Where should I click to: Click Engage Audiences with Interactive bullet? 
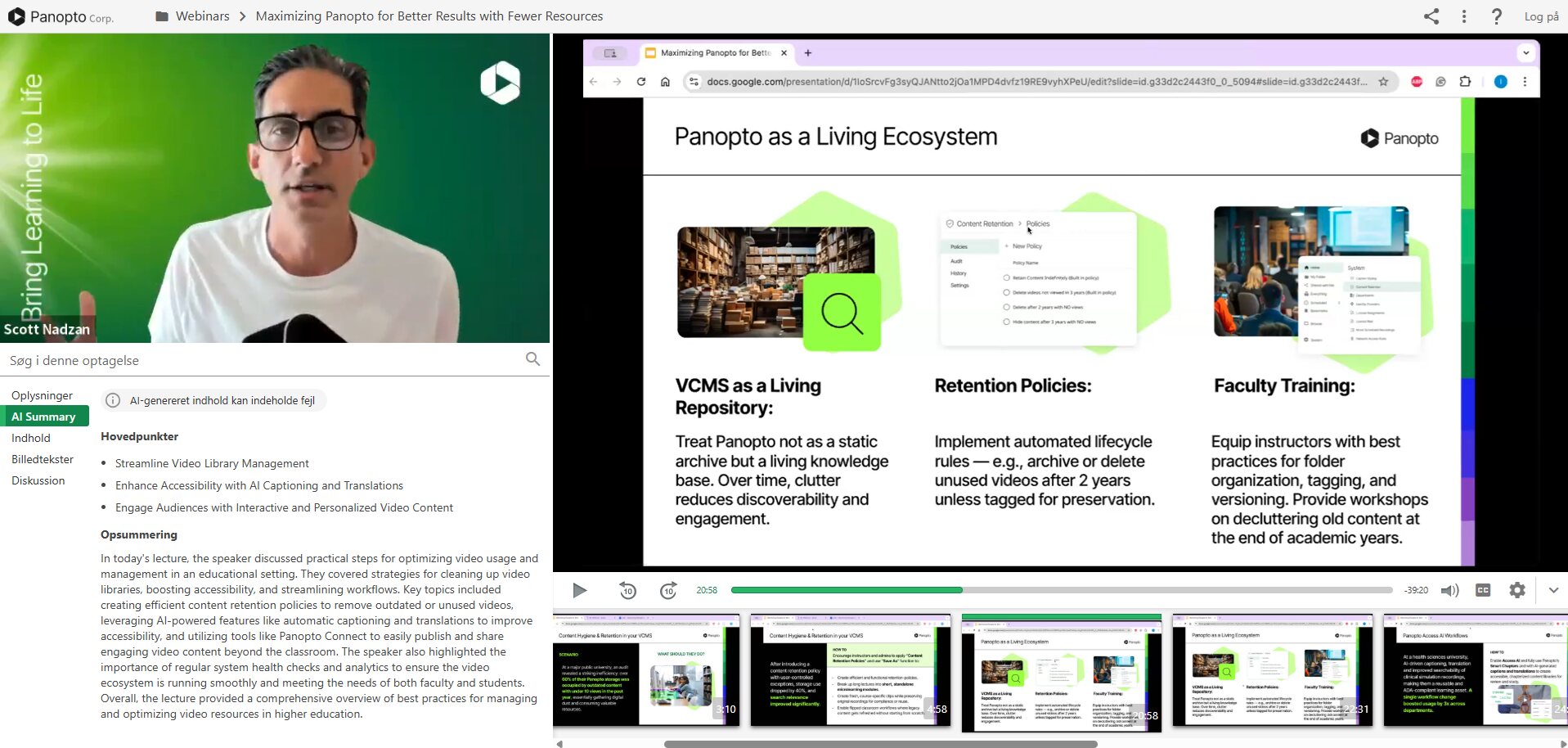[284, 507]
